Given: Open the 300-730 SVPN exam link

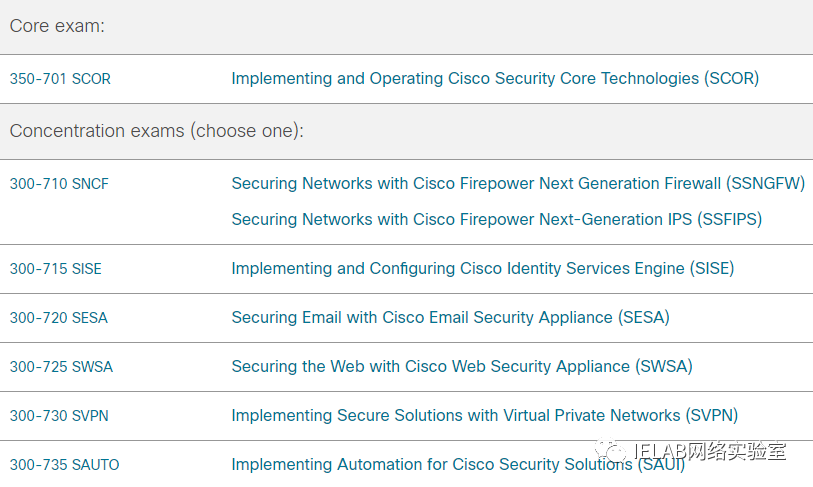Looking at the screenshot, I should 59,415.
